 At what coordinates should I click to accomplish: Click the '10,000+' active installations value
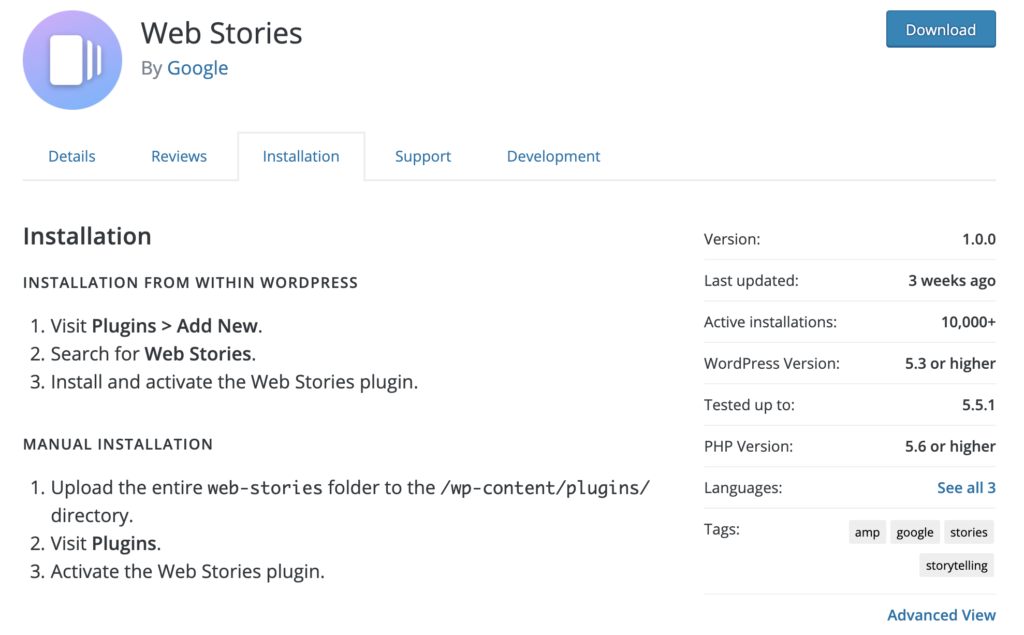click(x=968, y=322)
